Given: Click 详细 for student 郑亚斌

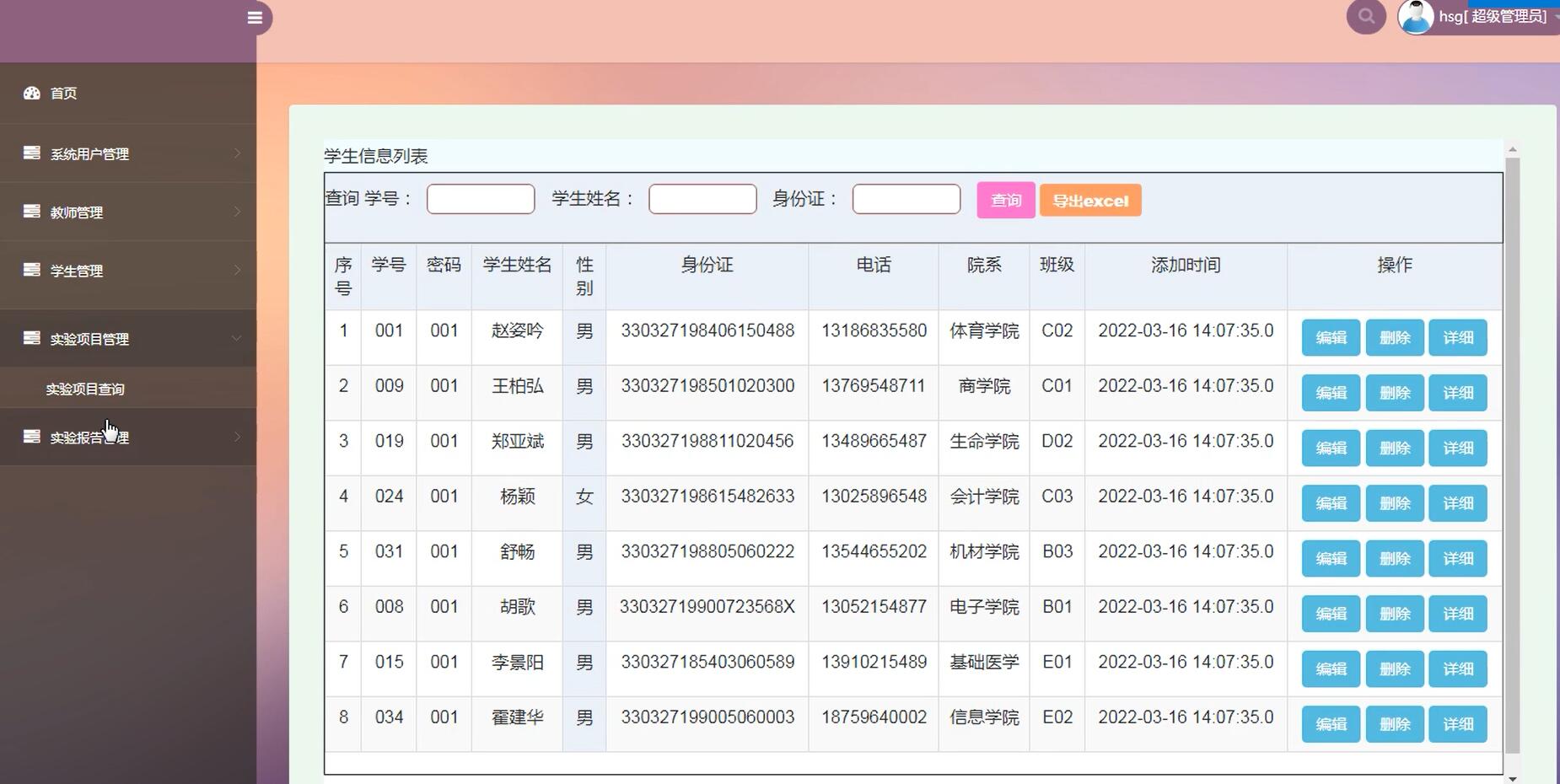Looking at the screenshot, I should point(1458,448).
